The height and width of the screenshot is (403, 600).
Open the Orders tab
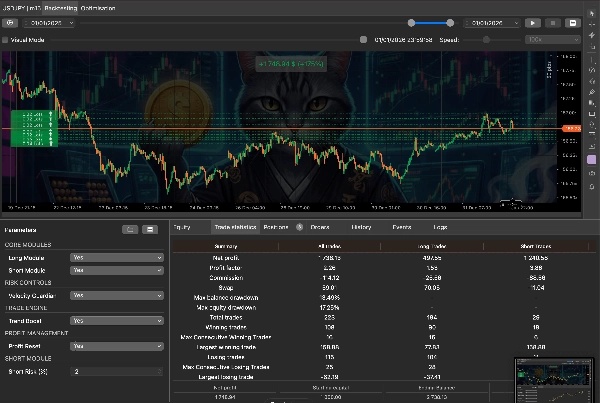tap(320, 227)
